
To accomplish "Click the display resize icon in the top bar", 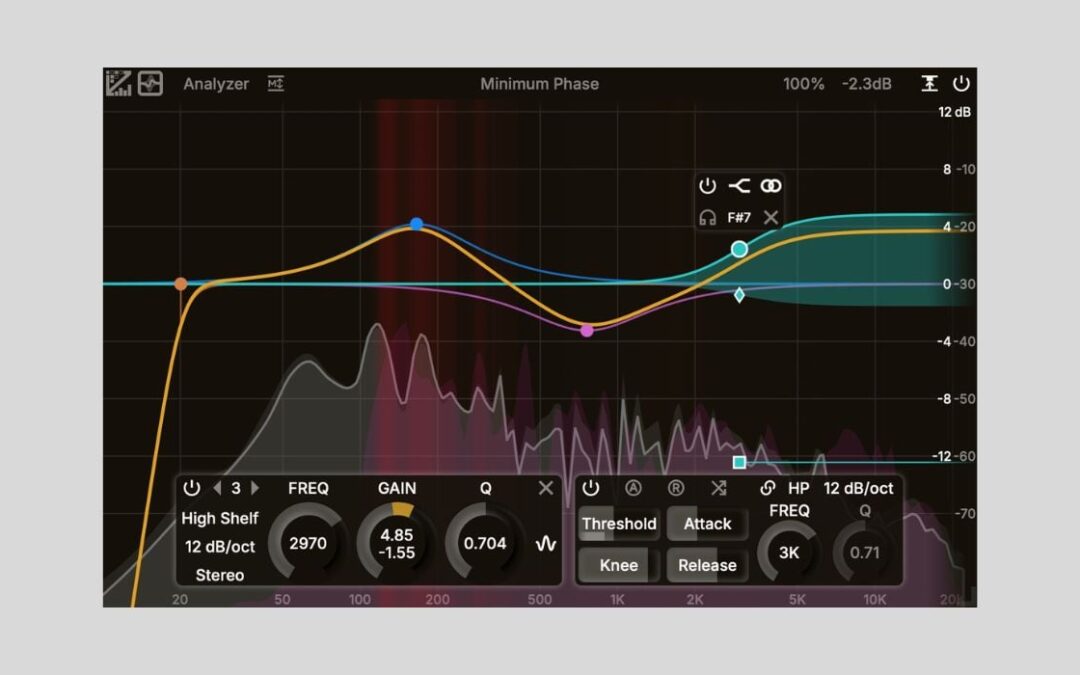I will point(929,84).
